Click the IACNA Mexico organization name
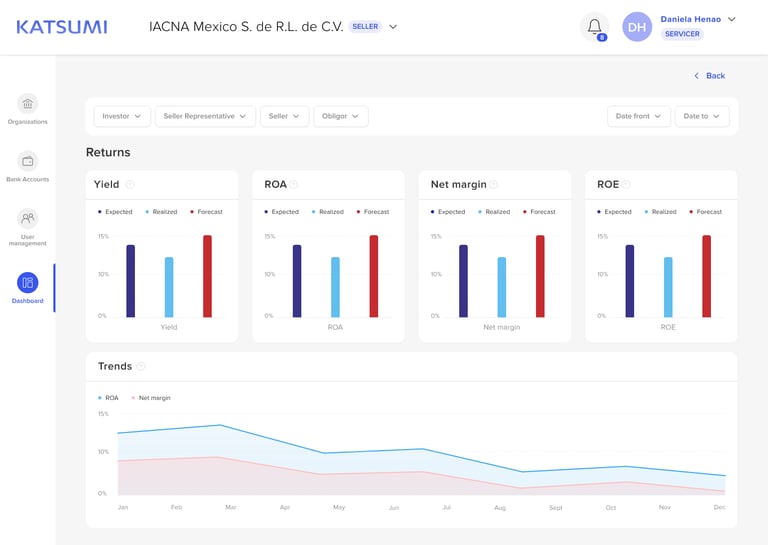Image resolution: width=768 pixels, height=545 pixels. click(246, 26)
